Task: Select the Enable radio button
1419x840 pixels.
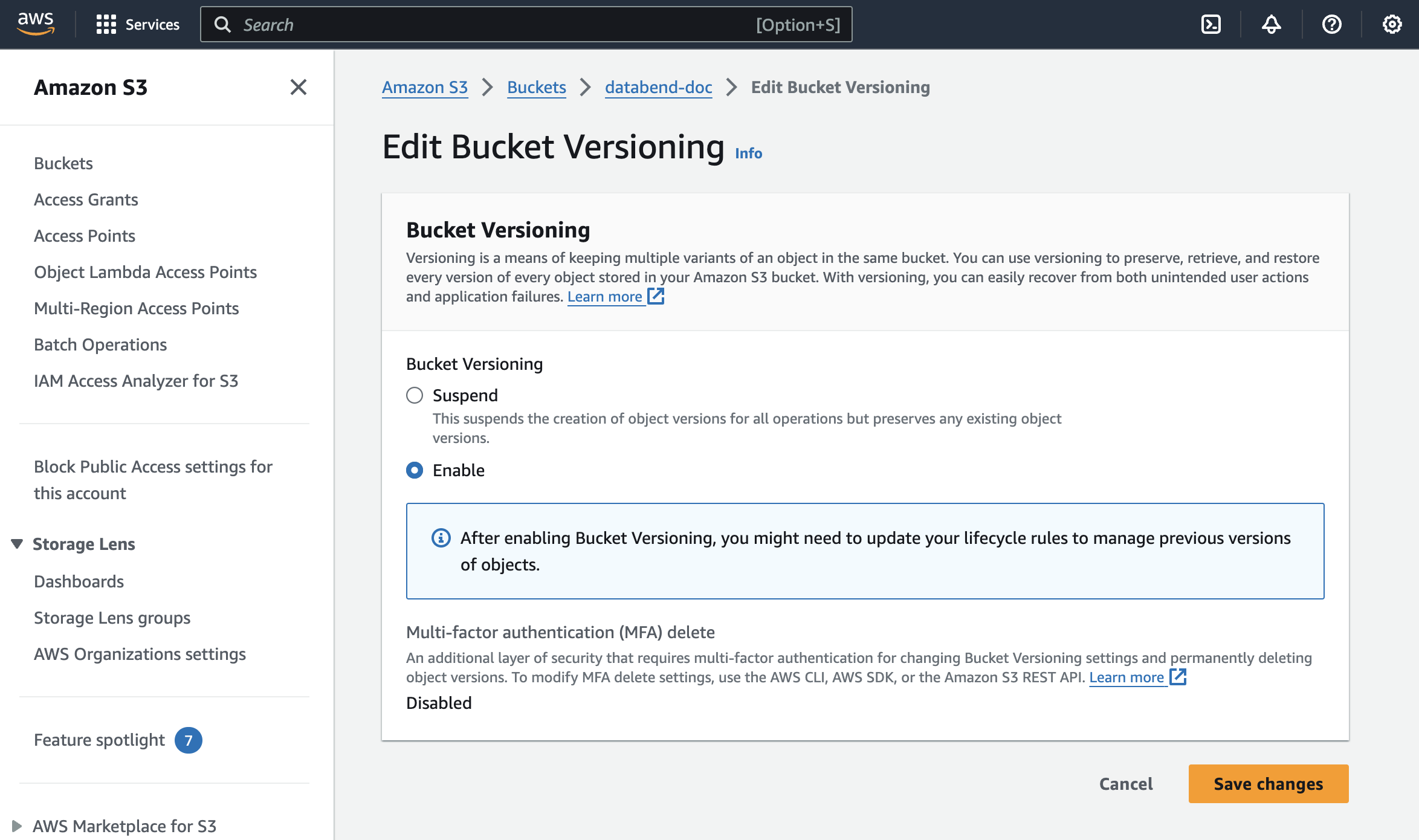Action: 415,470
